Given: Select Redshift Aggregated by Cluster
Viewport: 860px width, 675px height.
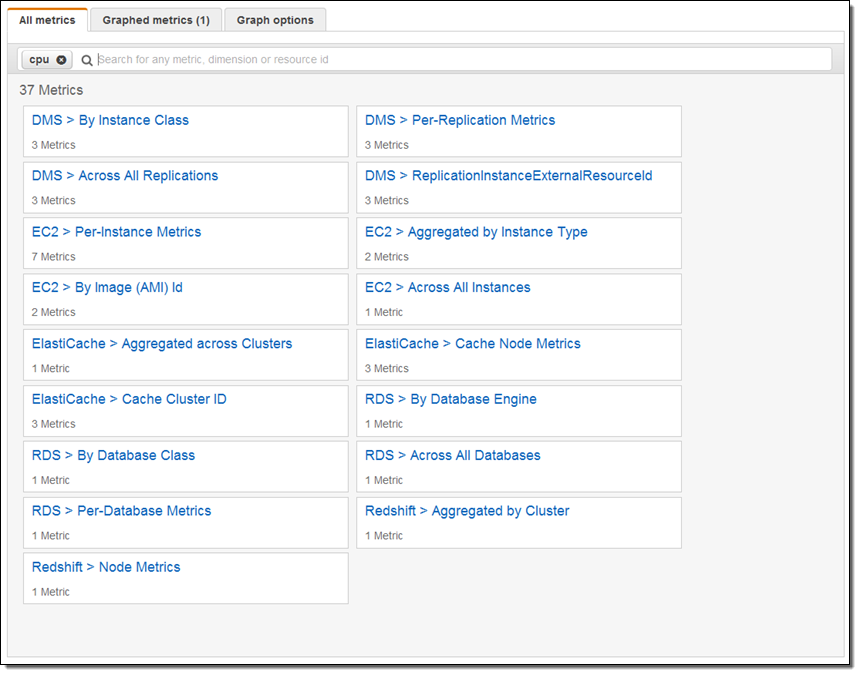Looking at the screenshot, I should pos(467,511).
